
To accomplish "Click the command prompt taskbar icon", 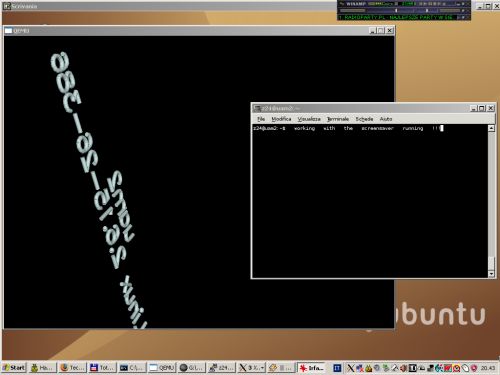I will (124, 368).
